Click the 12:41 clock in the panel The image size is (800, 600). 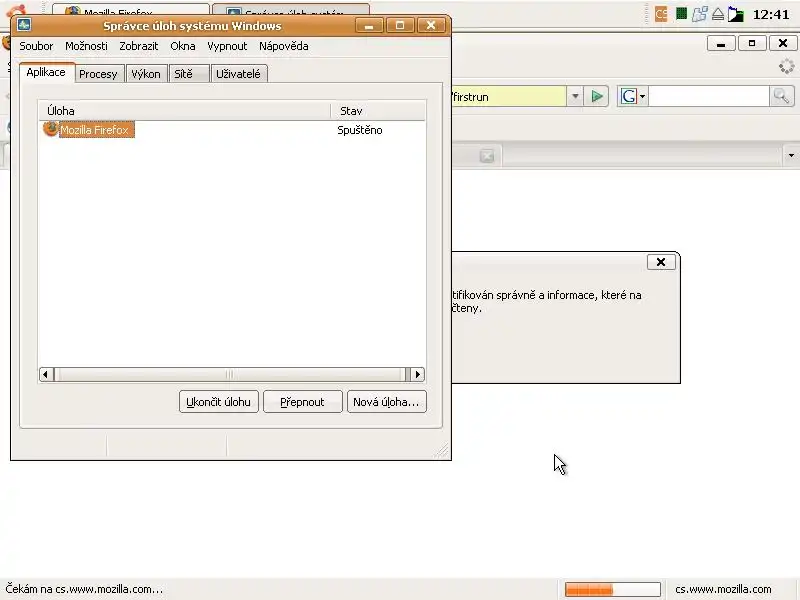pos(771,14)
